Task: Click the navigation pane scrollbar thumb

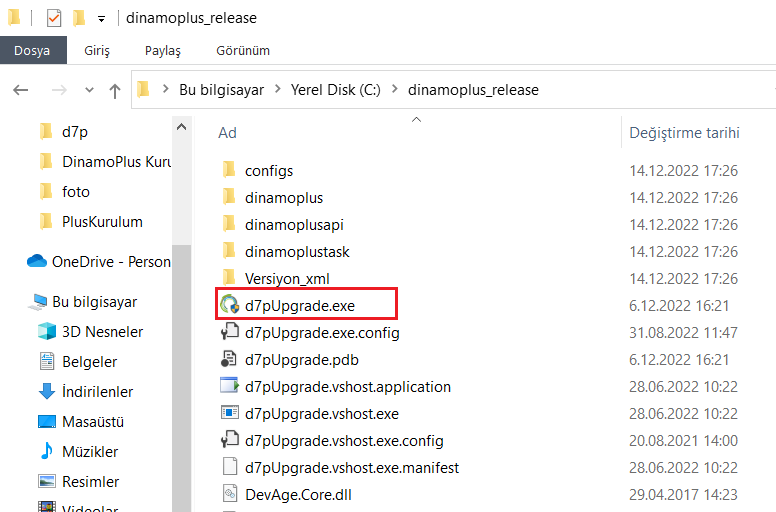Action: click(x=182, y=378)
